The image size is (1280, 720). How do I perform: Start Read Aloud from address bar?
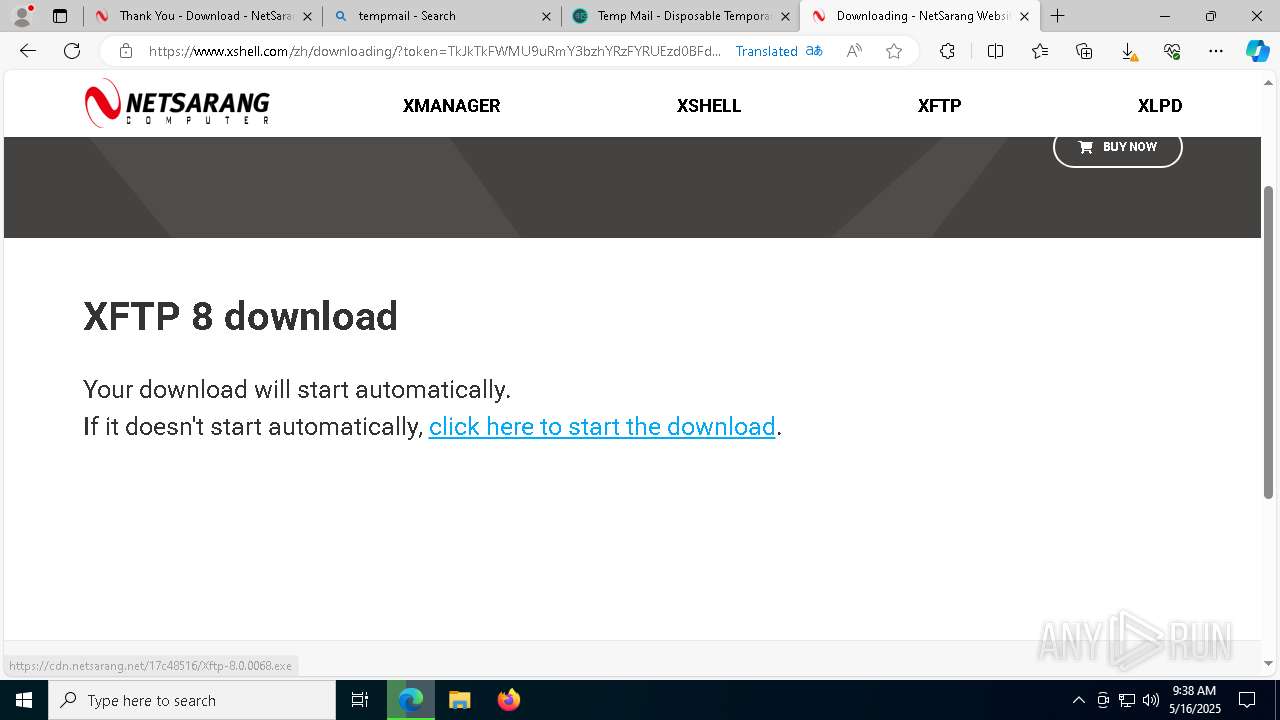[854, 51]
